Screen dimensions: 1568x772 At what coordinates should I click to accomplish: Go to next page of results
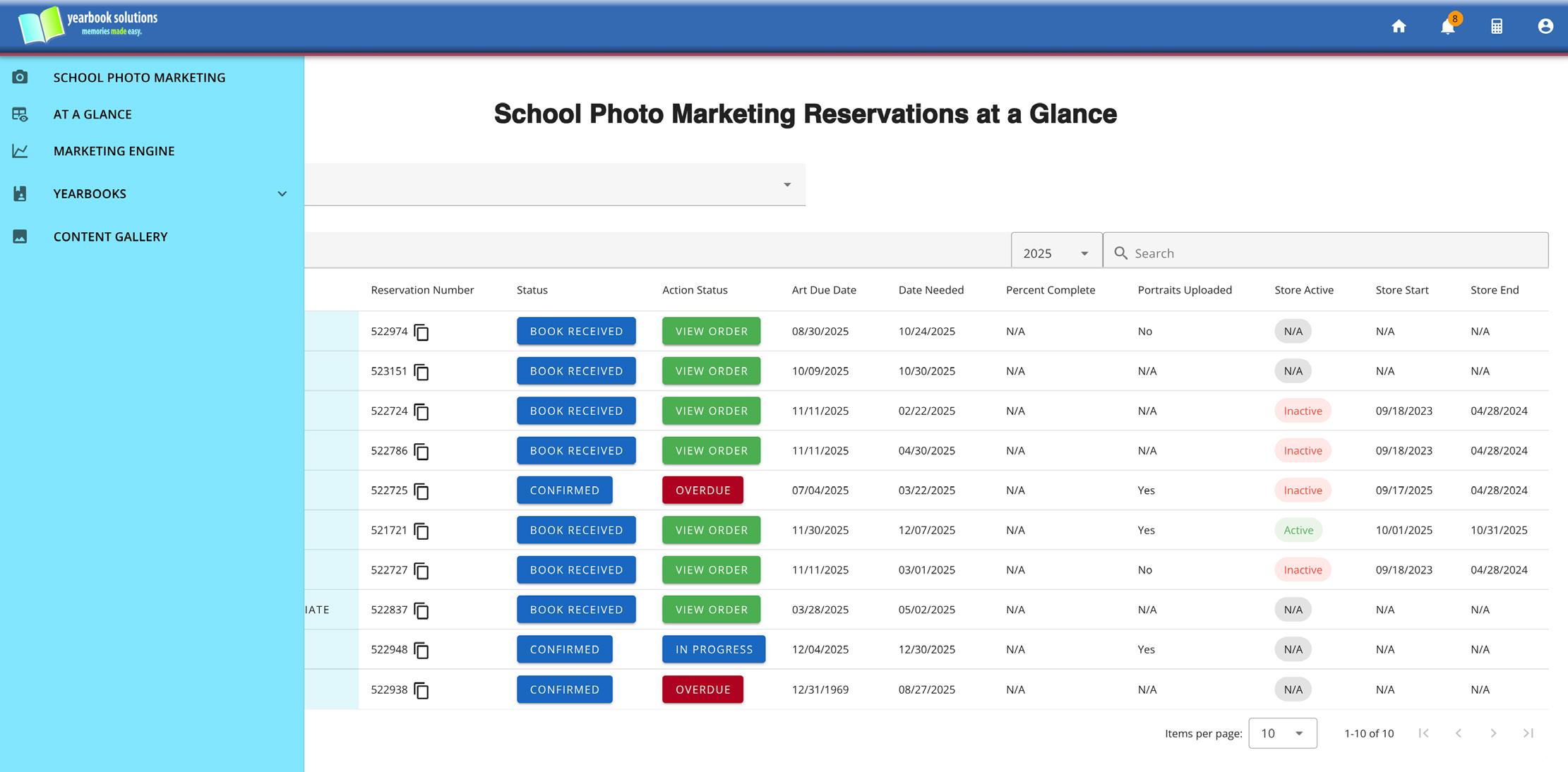pyautogui.click(x=1493, y=733)
